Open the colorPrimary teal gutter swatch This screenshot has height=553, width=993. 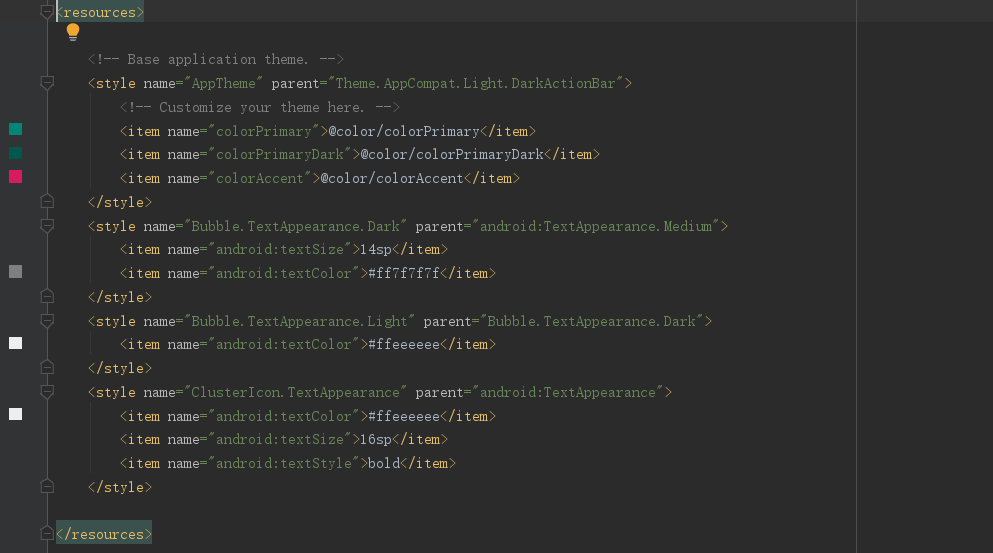16,129
